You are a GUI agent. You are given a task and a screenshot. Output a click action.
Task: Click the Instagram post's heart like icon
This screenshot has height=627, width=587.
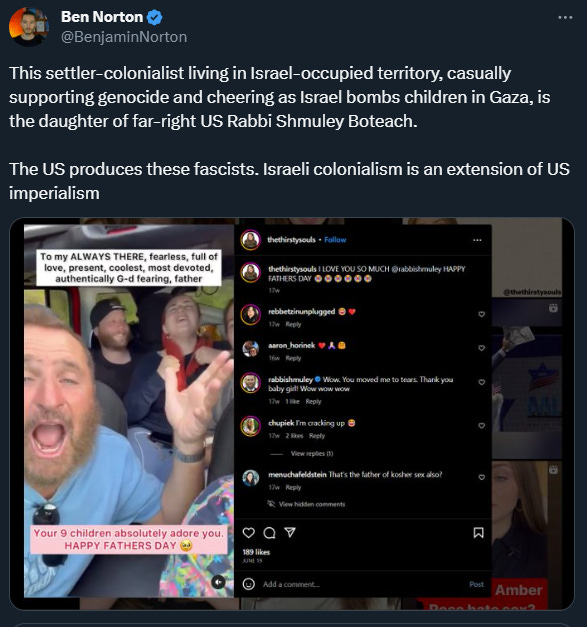point(249,533)
